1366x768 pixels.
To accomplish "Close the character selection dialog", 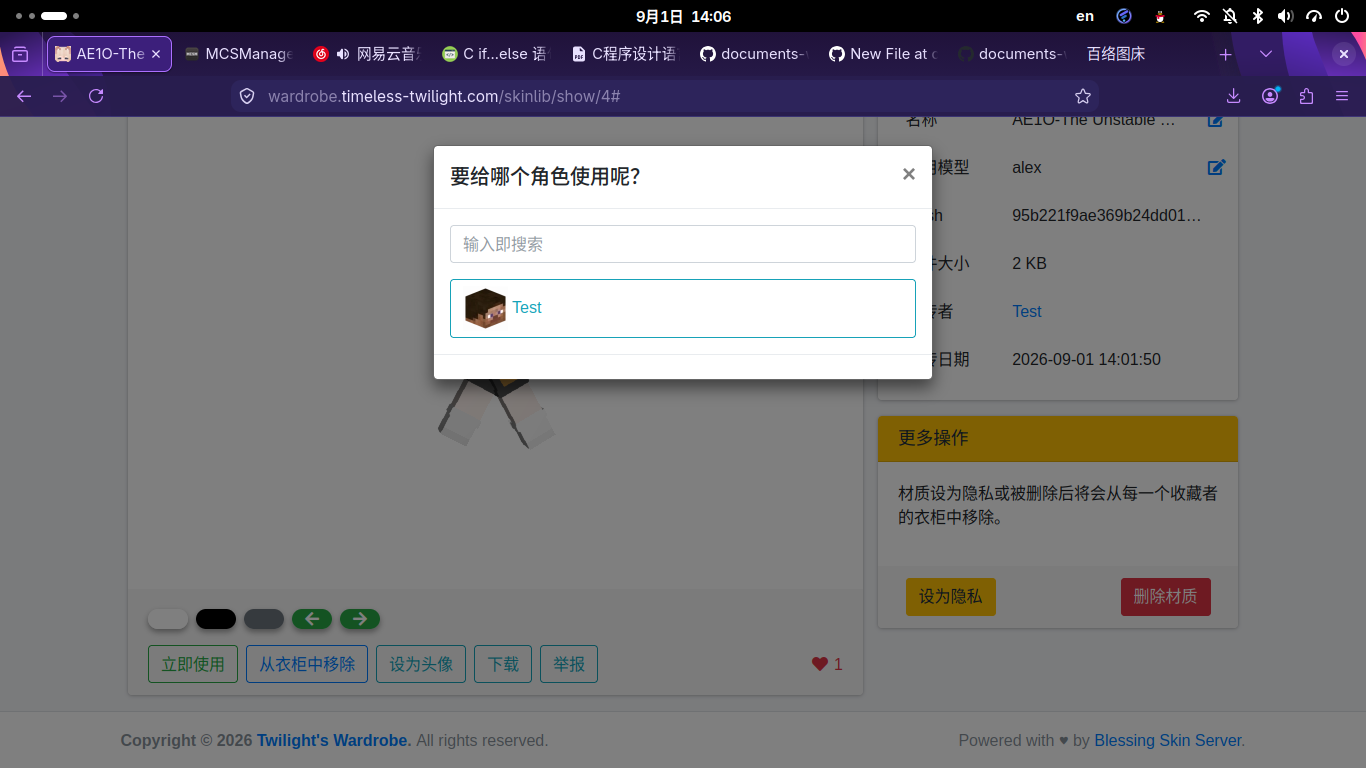I will point(908,174).
